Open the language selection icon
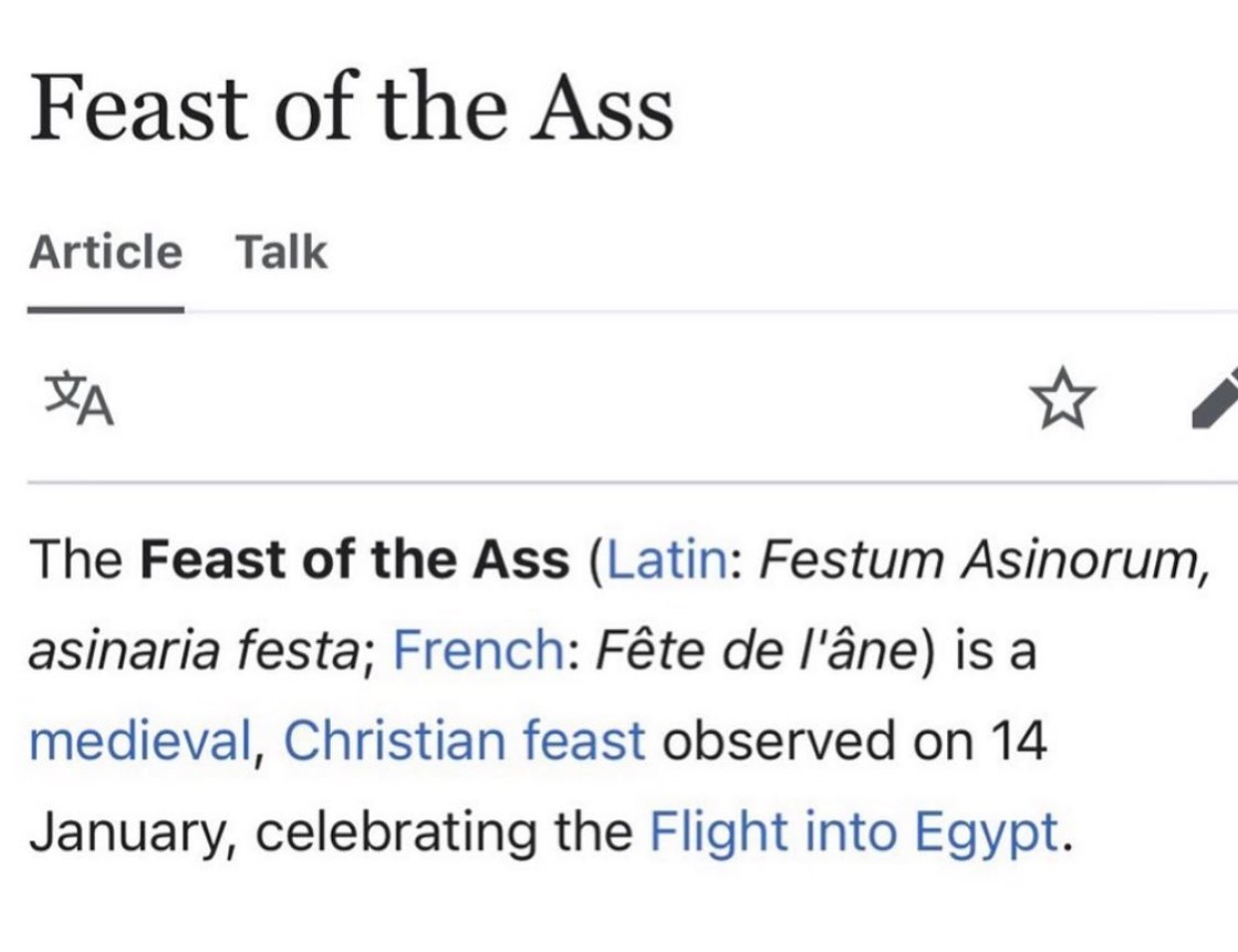The height and width of the screenshot is (952, 1238). (x=80, y=399)
